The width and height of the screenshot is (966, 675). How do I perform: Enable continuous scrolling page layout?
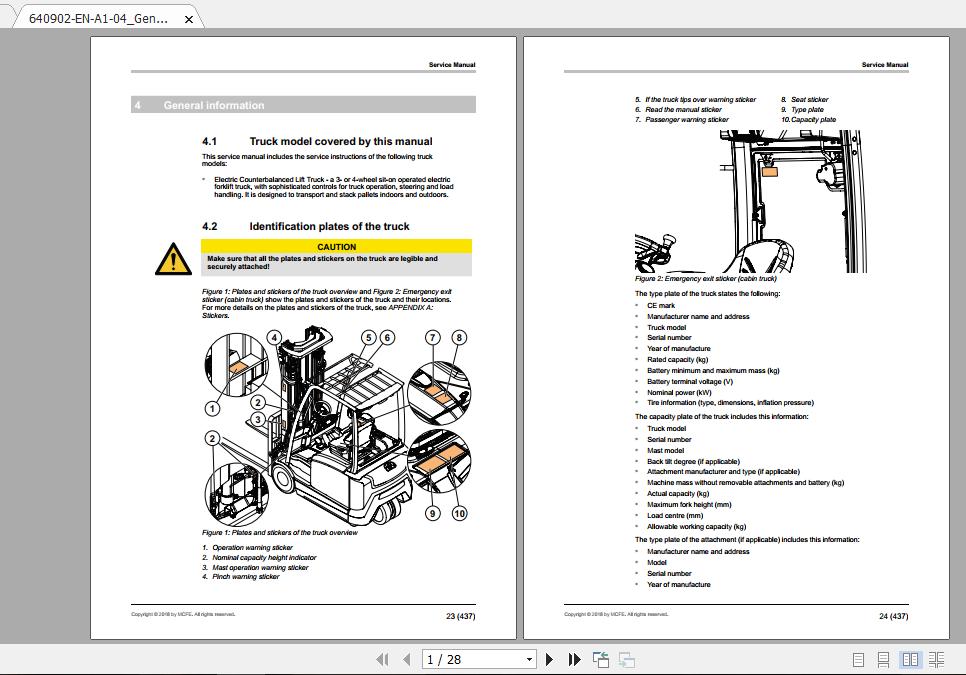coord(883,659)
